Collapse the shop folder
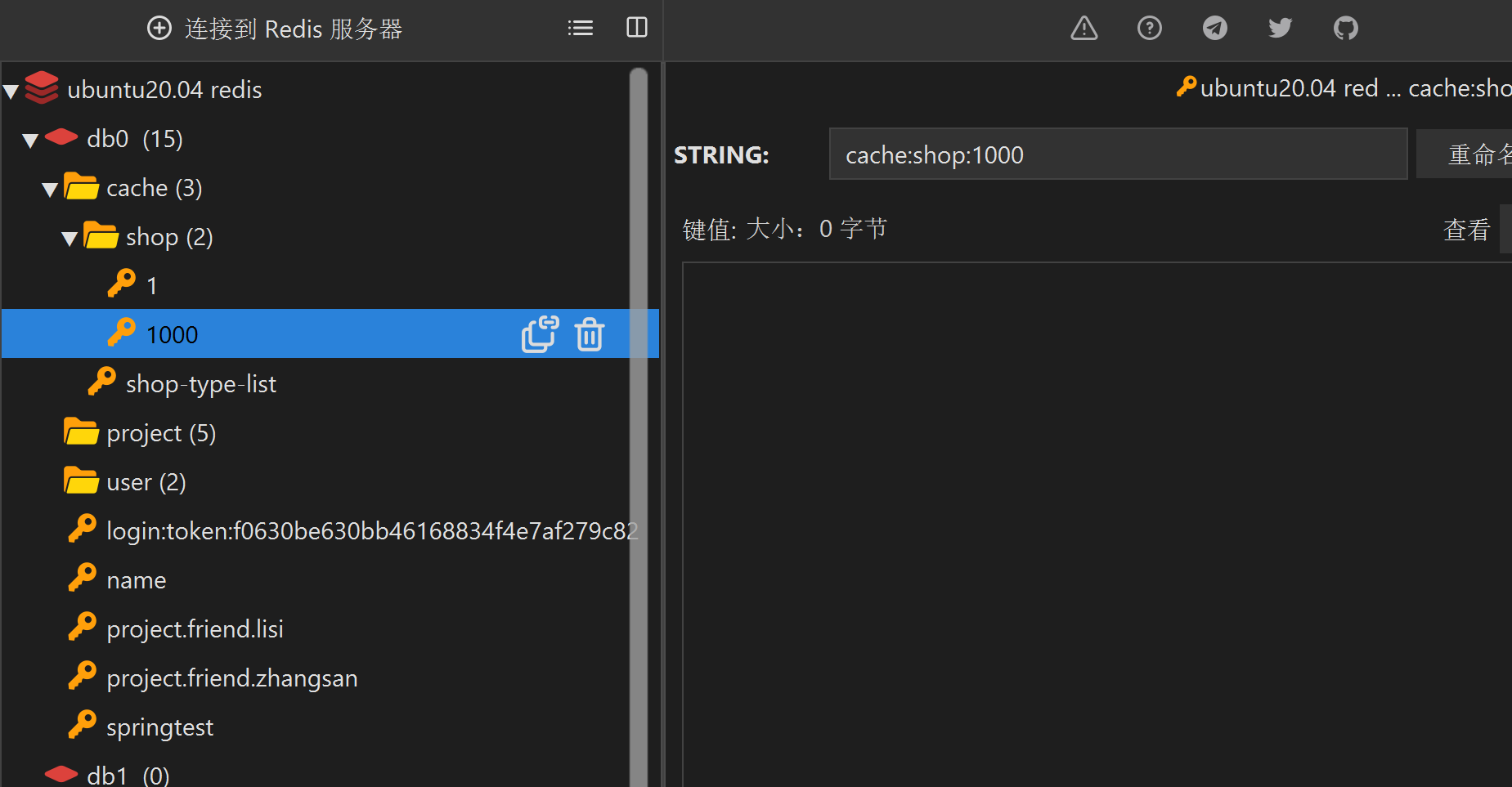This screenshot has height=787, width=1512. click(70, 239)
